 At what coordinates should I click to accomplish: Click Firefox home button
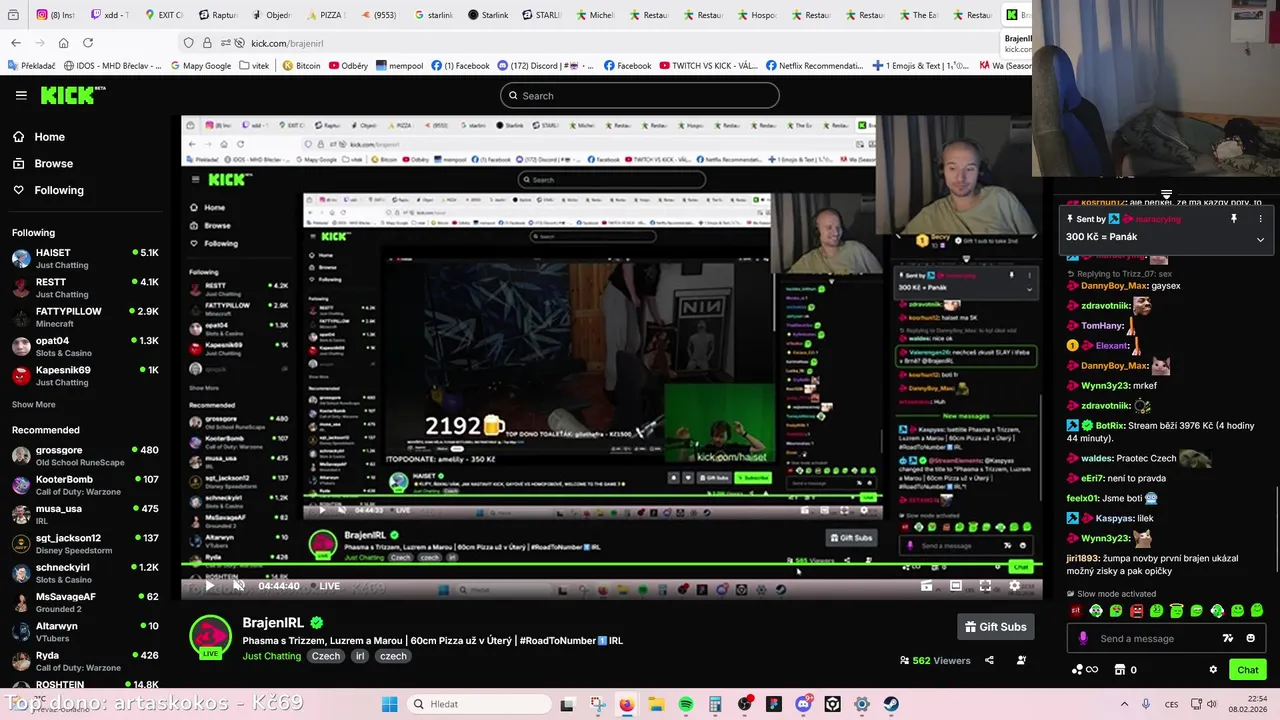63,43
